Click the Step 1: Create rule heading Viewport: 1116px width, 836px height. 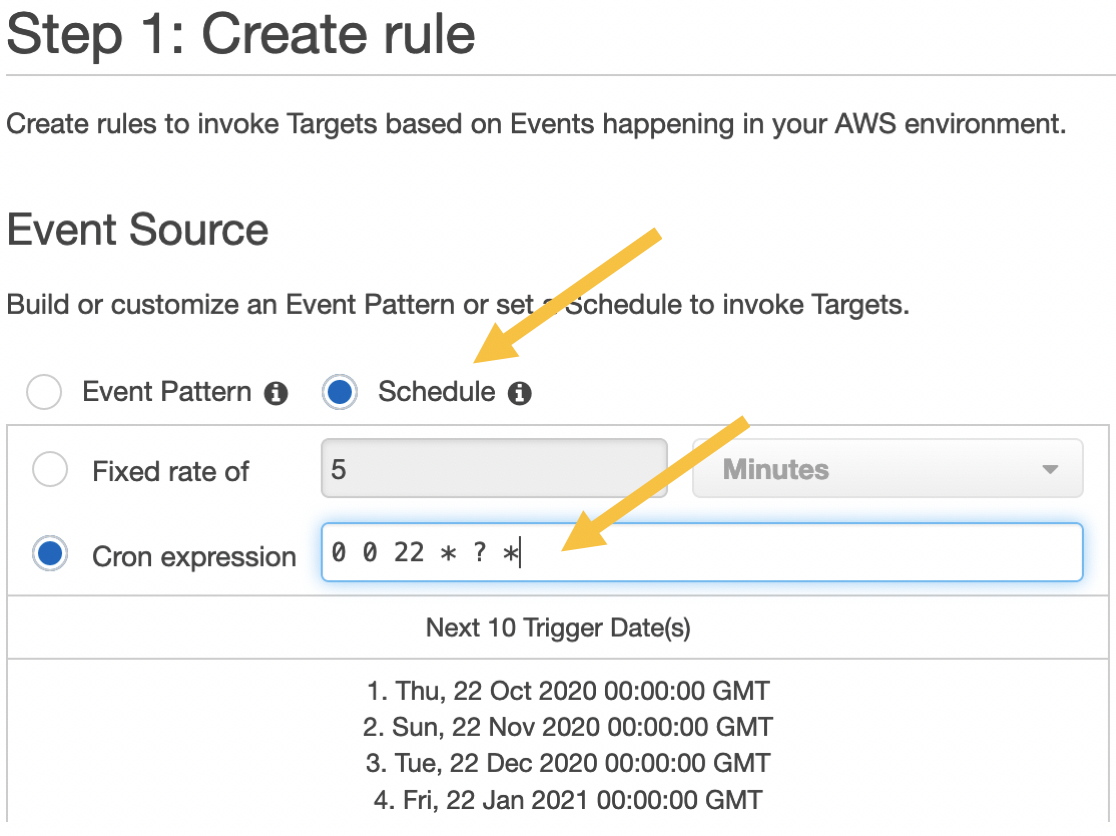pos(241,35)
